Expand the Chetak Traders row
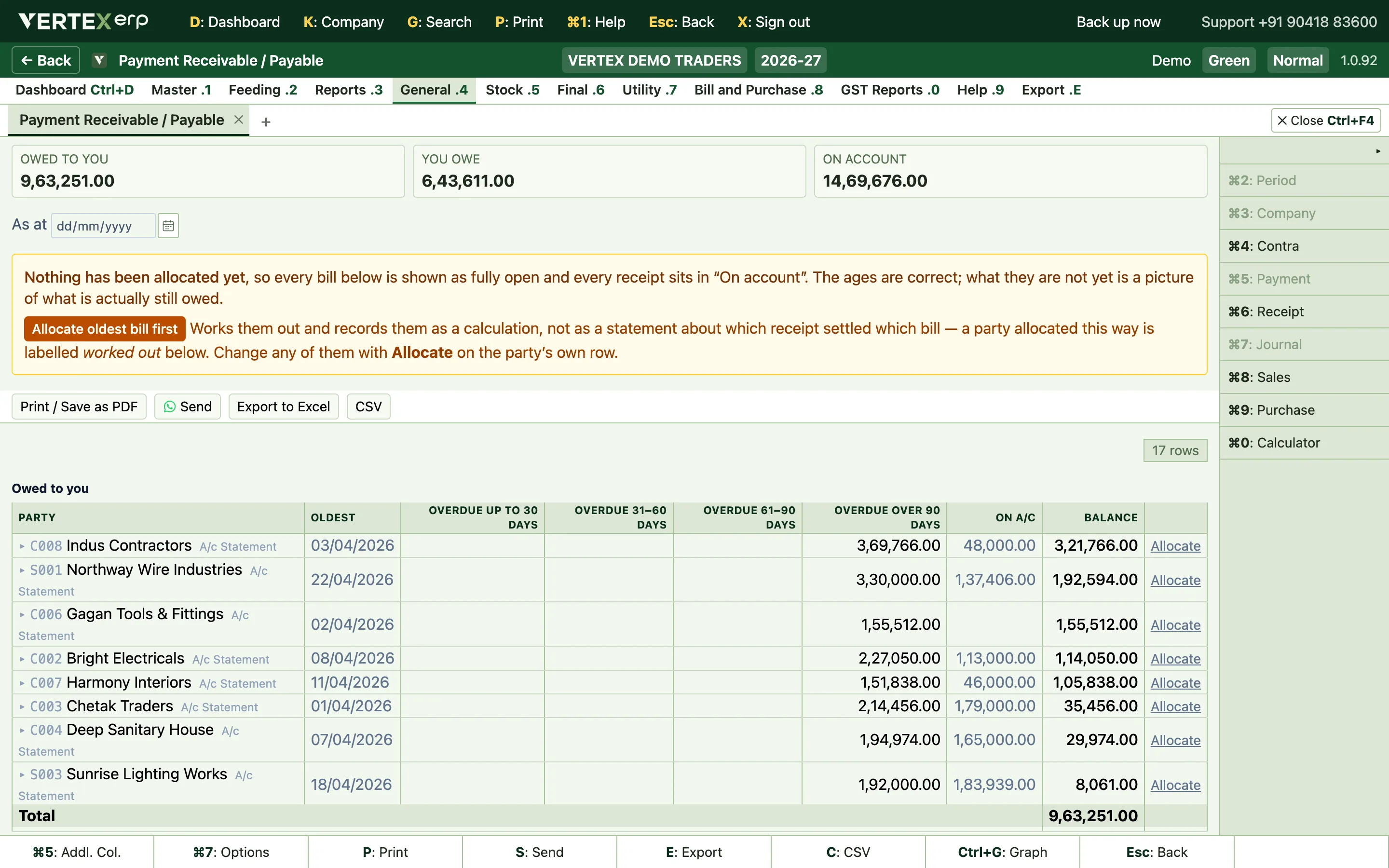The image size is (1389, 868). pos(22,706)
